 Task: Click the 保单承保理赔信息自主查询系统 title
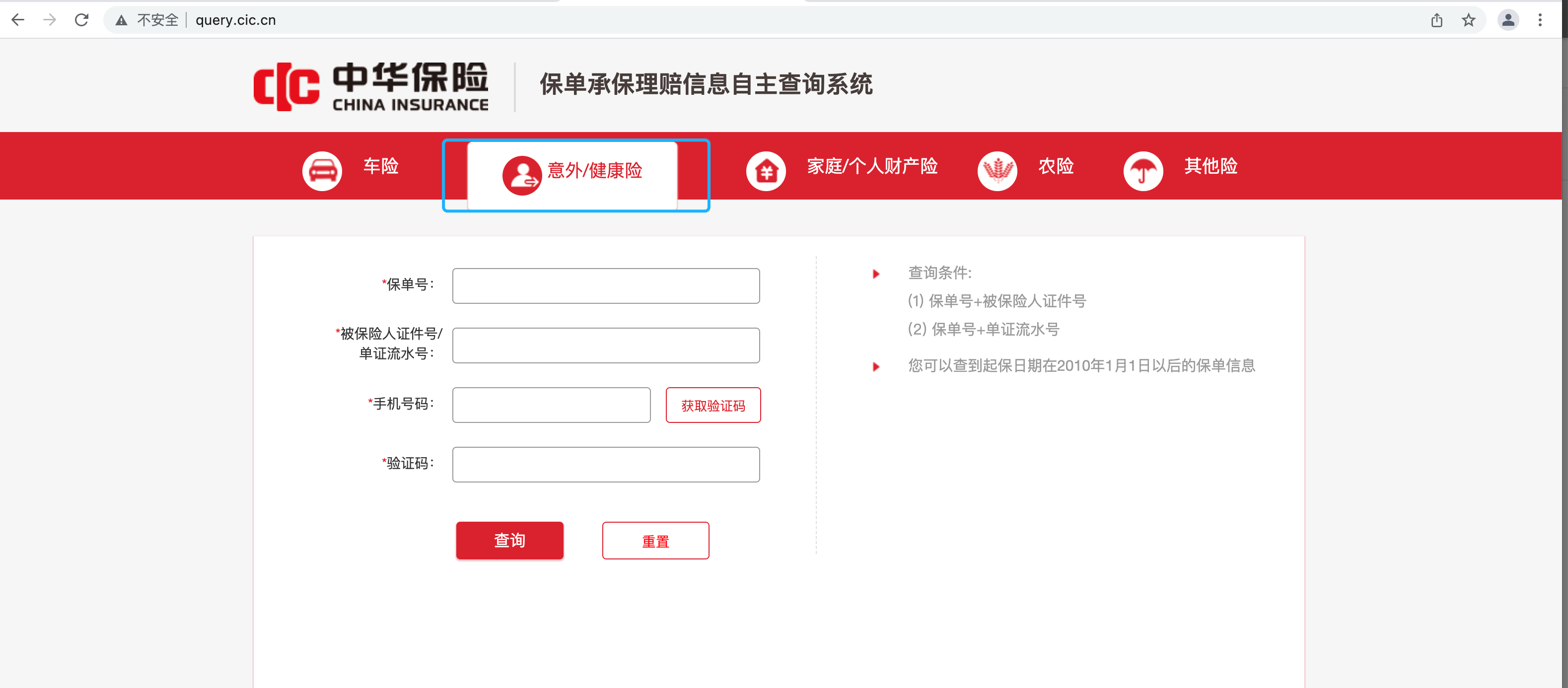point(706,84)
